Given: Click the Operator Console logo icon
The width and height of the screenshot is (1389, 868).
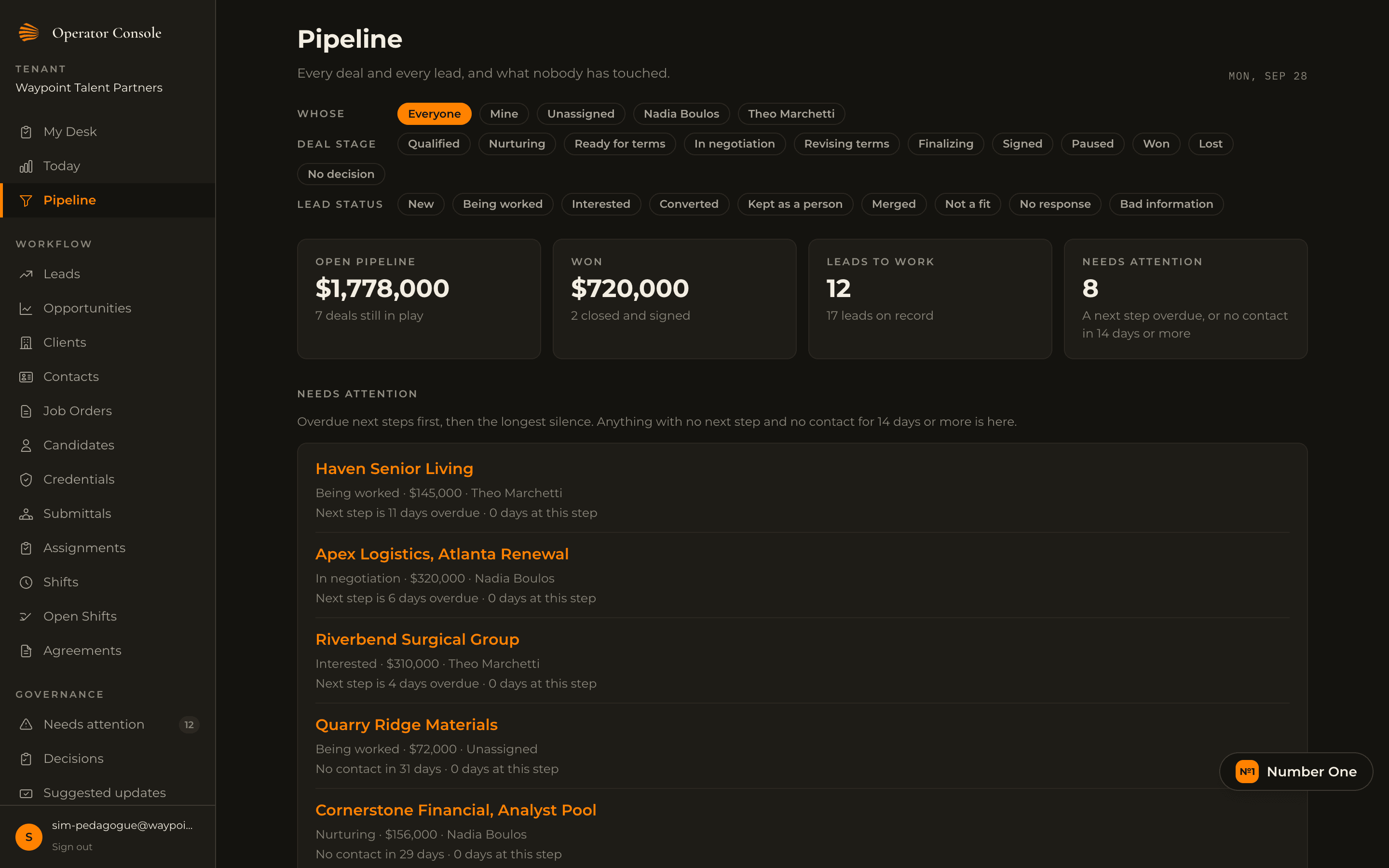Looking at the screenshot, I should 29,33.
